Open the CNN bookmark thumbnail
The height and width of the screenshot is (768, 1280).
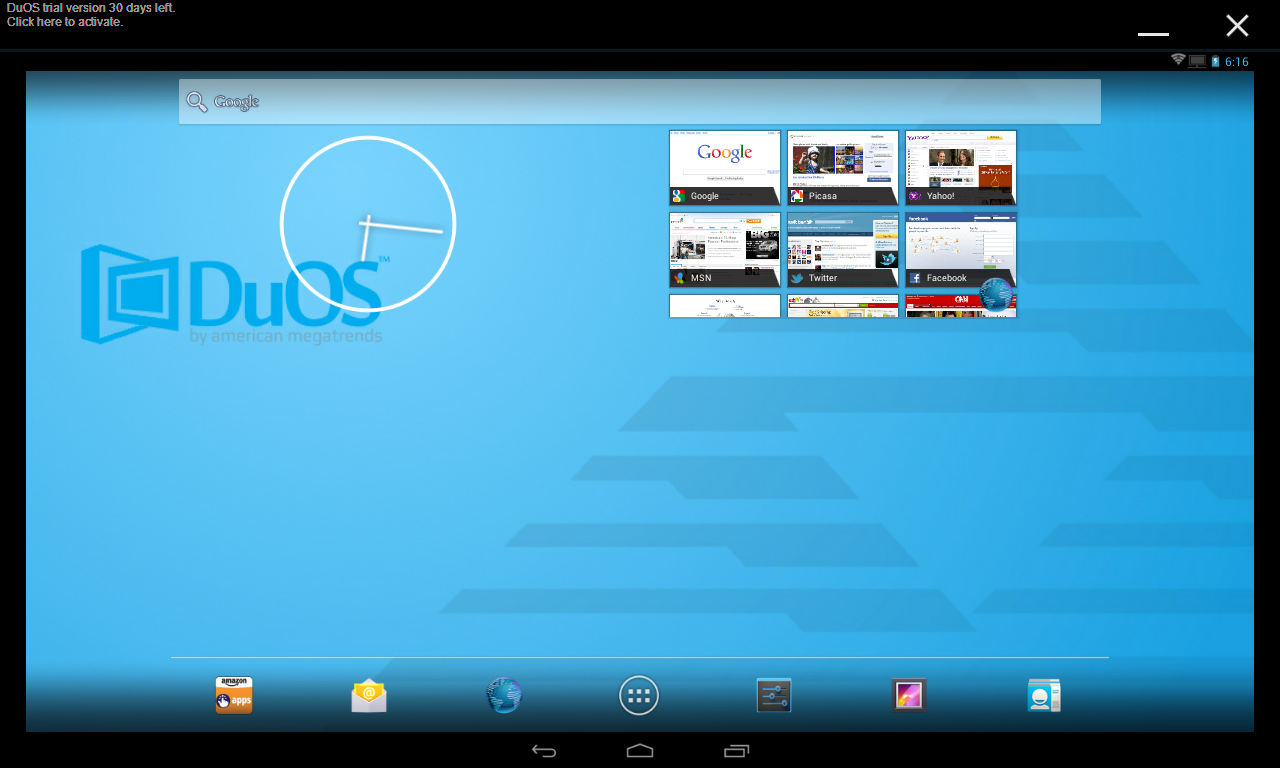[x=961, y=306]
